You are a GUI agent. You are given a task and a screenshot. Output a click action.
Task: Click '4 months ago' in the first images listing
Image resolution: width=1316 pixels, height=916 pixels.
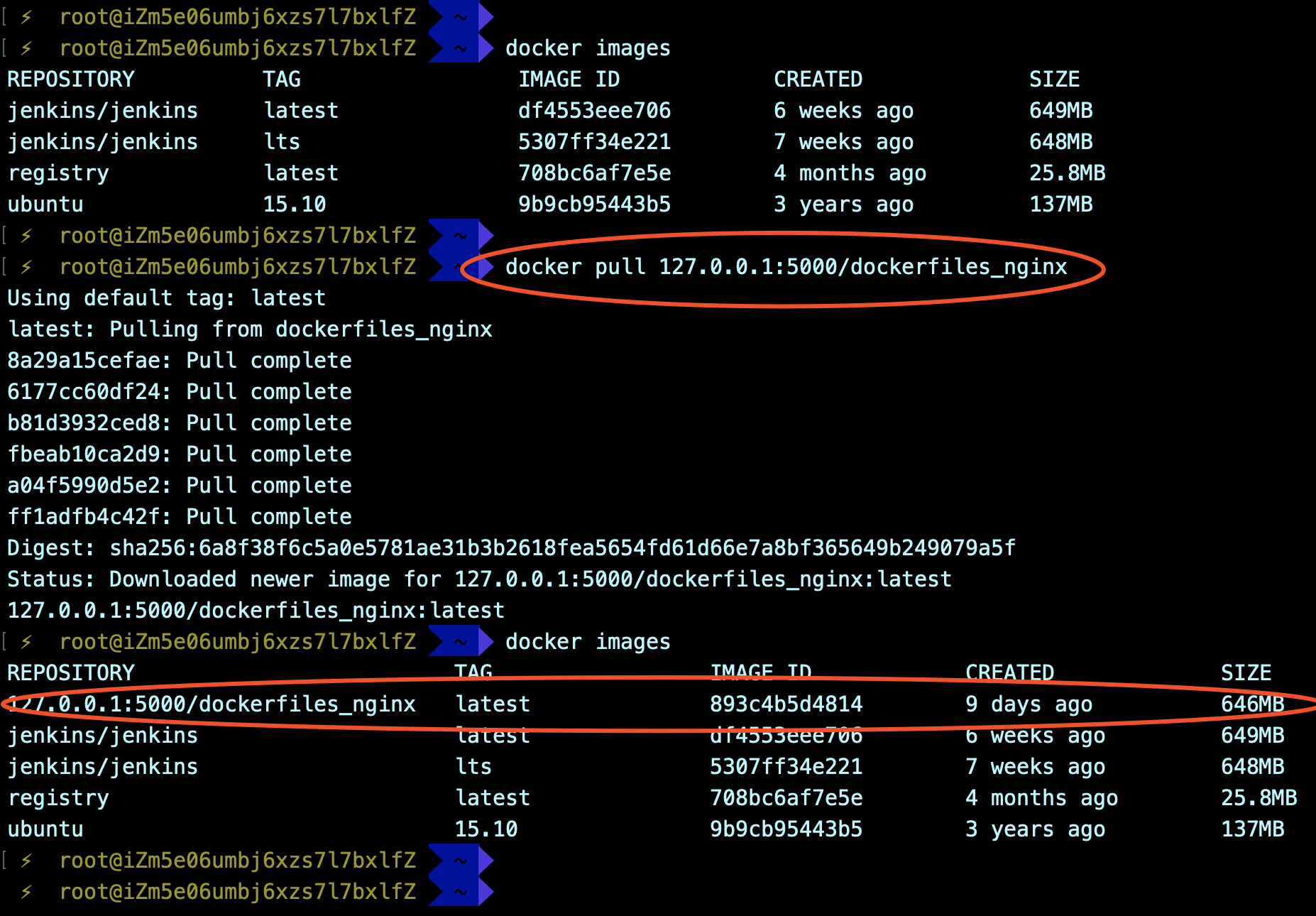(x=850, y=173)
